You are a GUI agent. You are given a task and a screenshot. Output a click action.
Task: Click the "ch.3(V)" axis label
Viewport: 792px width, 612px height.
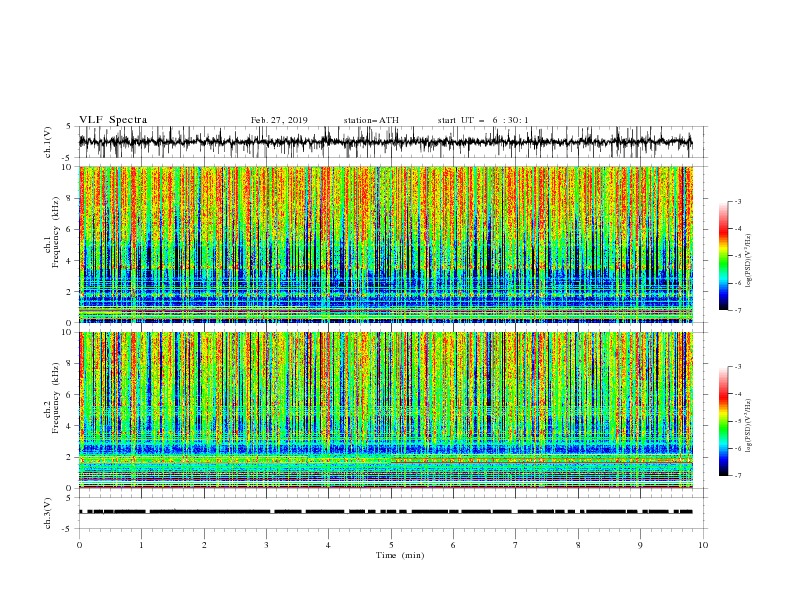coord(48,513)
